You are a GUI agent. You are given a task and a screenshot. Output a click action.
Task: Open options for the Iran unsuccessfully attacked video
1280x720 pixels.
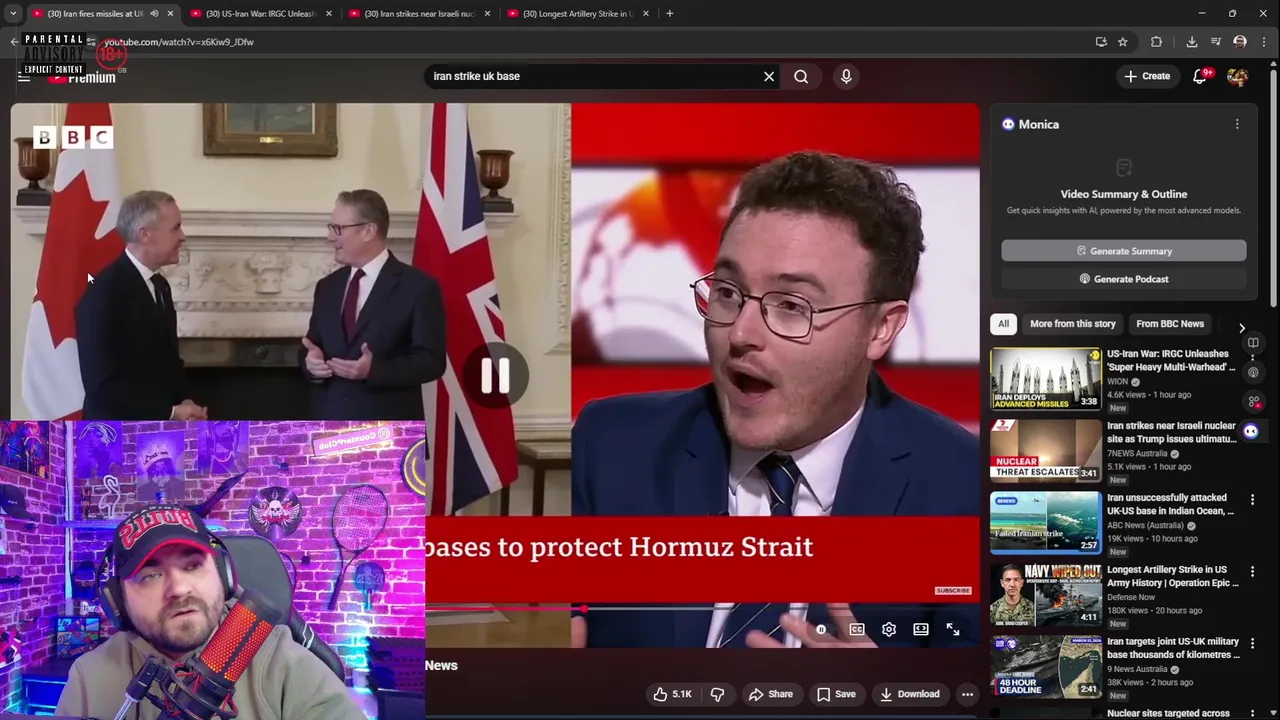click(x=1252, y=499)
